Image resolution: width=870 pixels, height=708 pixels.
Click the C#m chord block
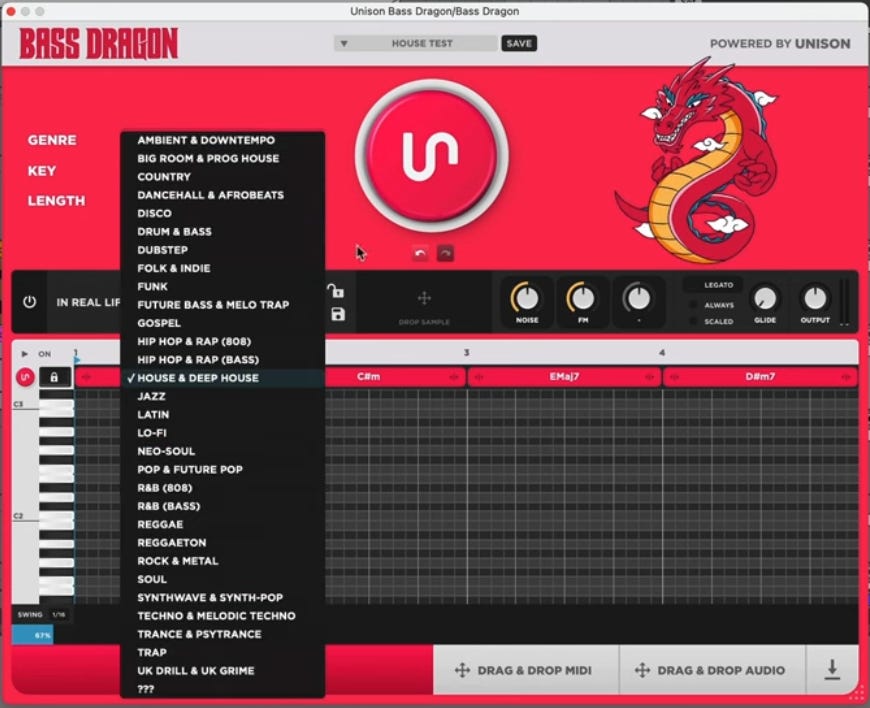[368, 377]
